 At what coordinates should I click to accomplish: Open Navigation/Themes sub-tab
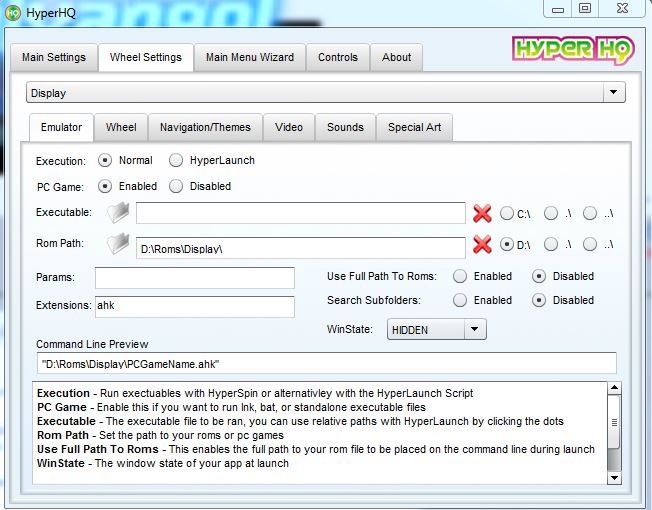click(x=205, y=127)
